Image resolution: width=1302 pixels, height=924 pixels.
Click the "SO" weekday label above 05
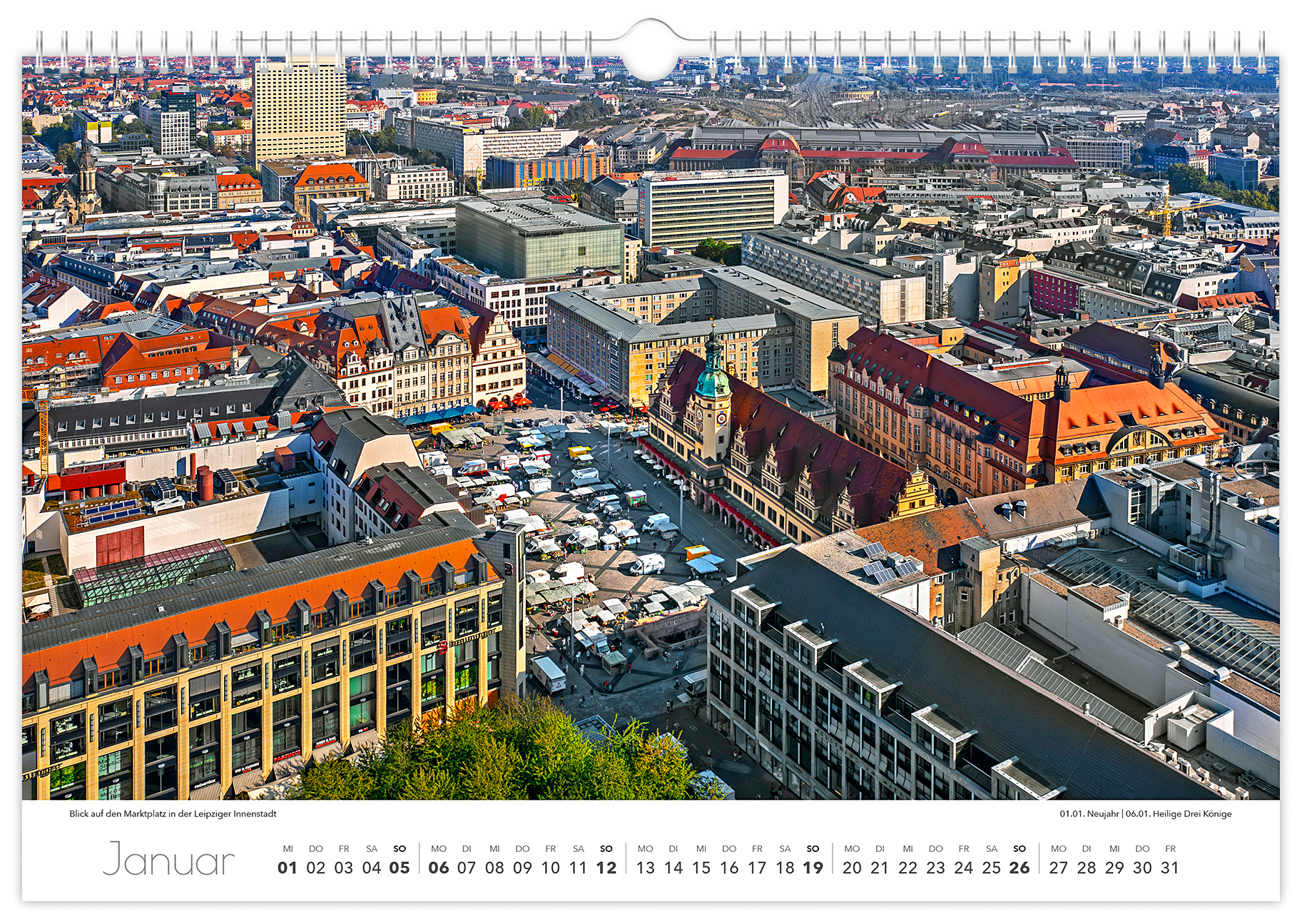pos(400,848)
